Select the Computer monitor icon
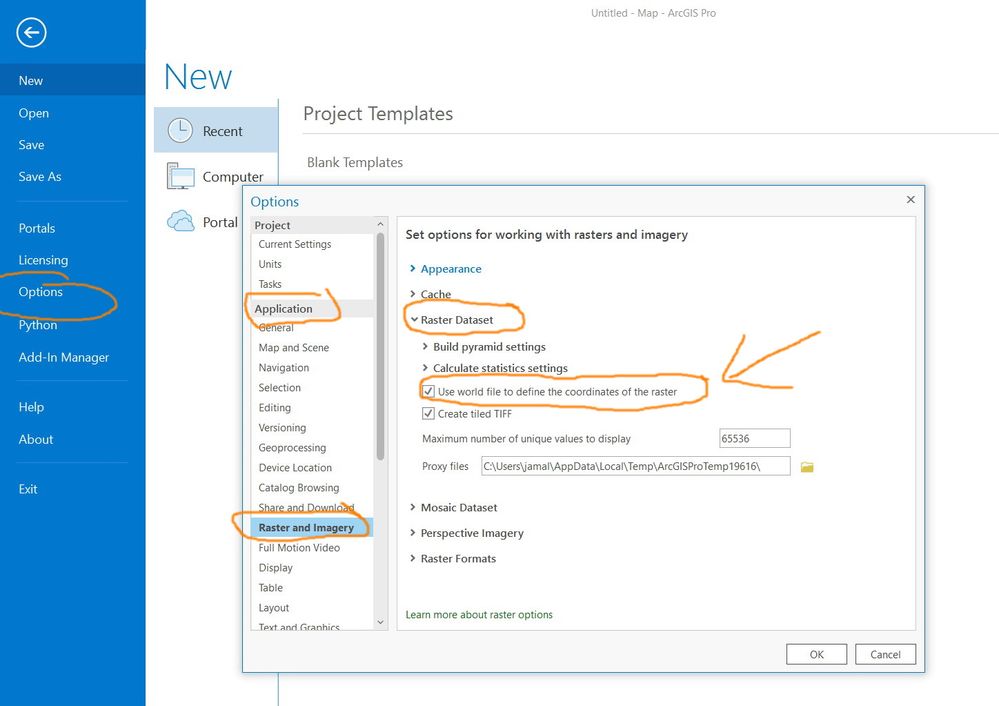This screenshot has width=999, height=706. (x=180, y=176)
